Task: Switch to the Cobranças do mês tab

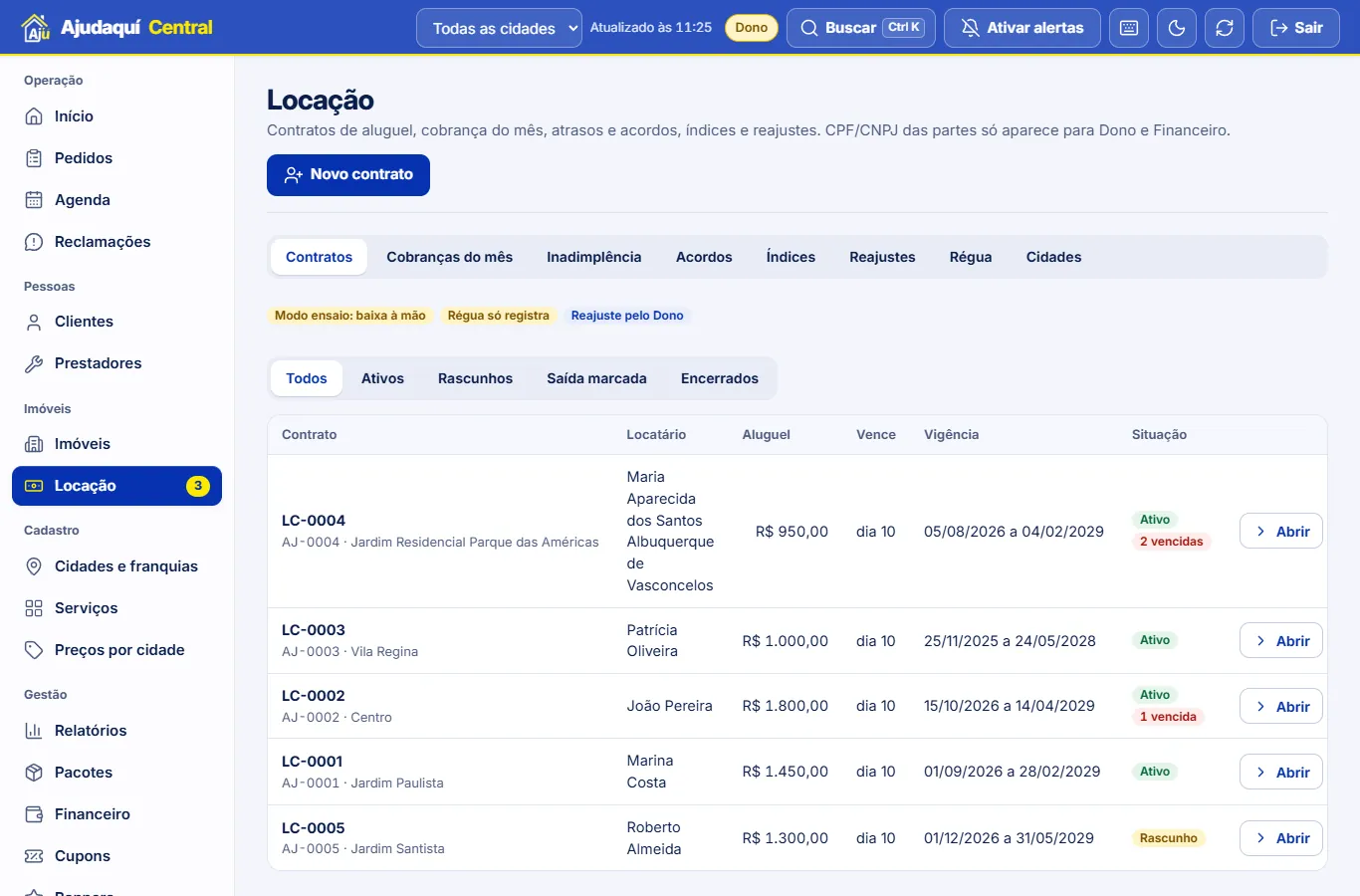Action: (450, 257)
